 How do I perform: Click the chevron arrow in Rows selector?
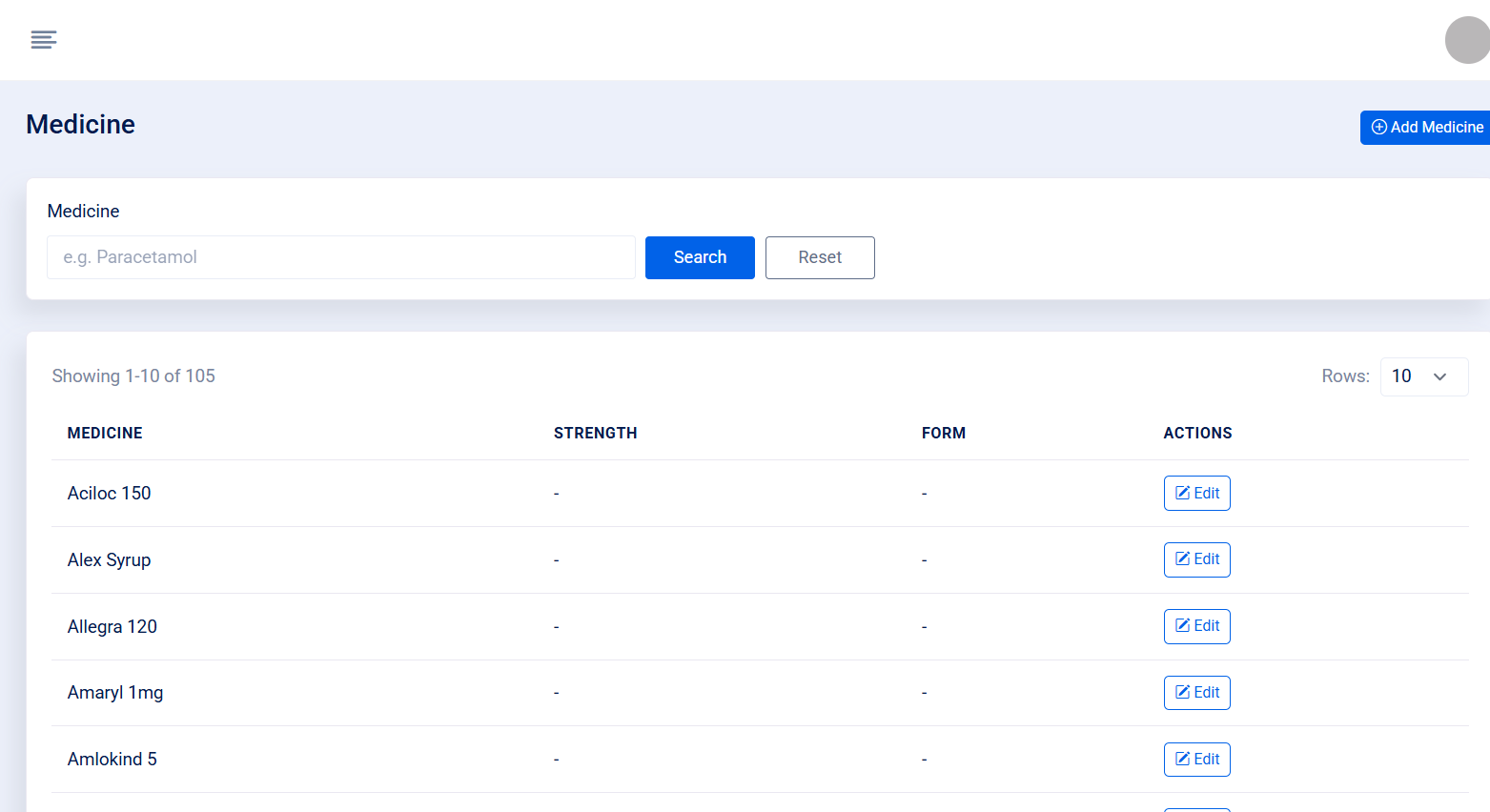tap(1439, 377)
